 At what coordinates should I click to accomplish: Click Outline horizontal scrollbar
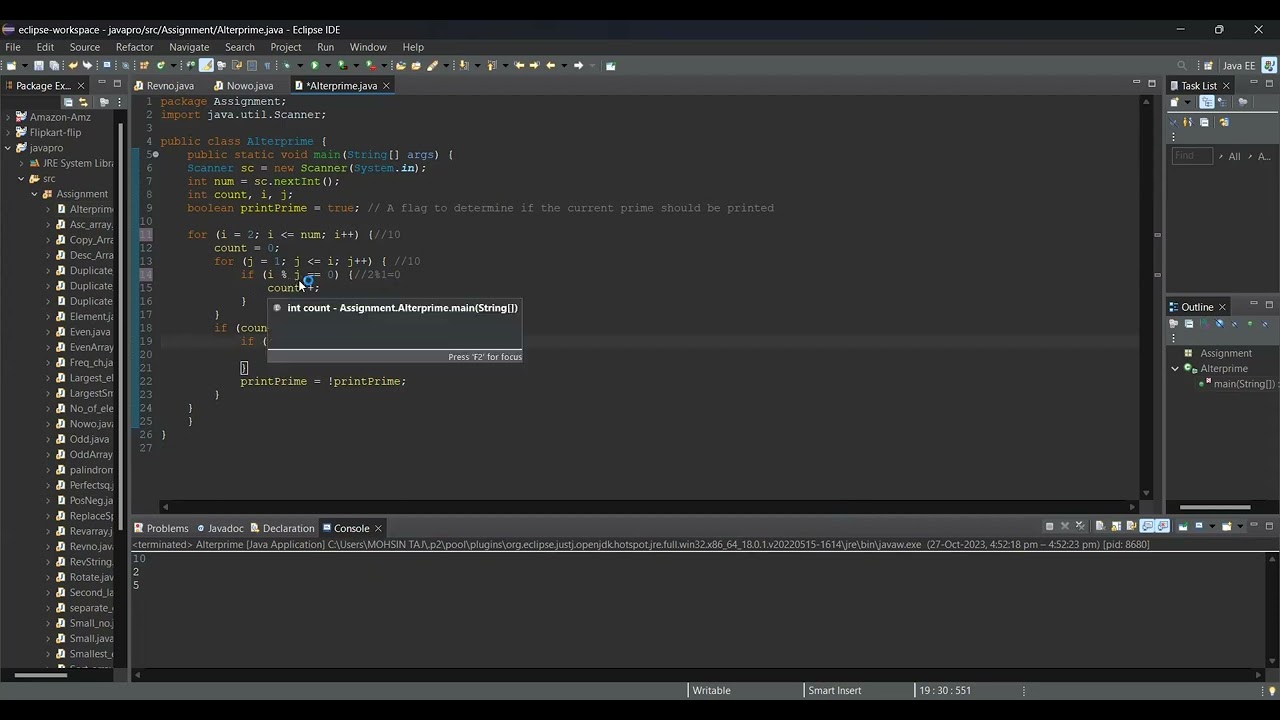(x=1215, y=507)
